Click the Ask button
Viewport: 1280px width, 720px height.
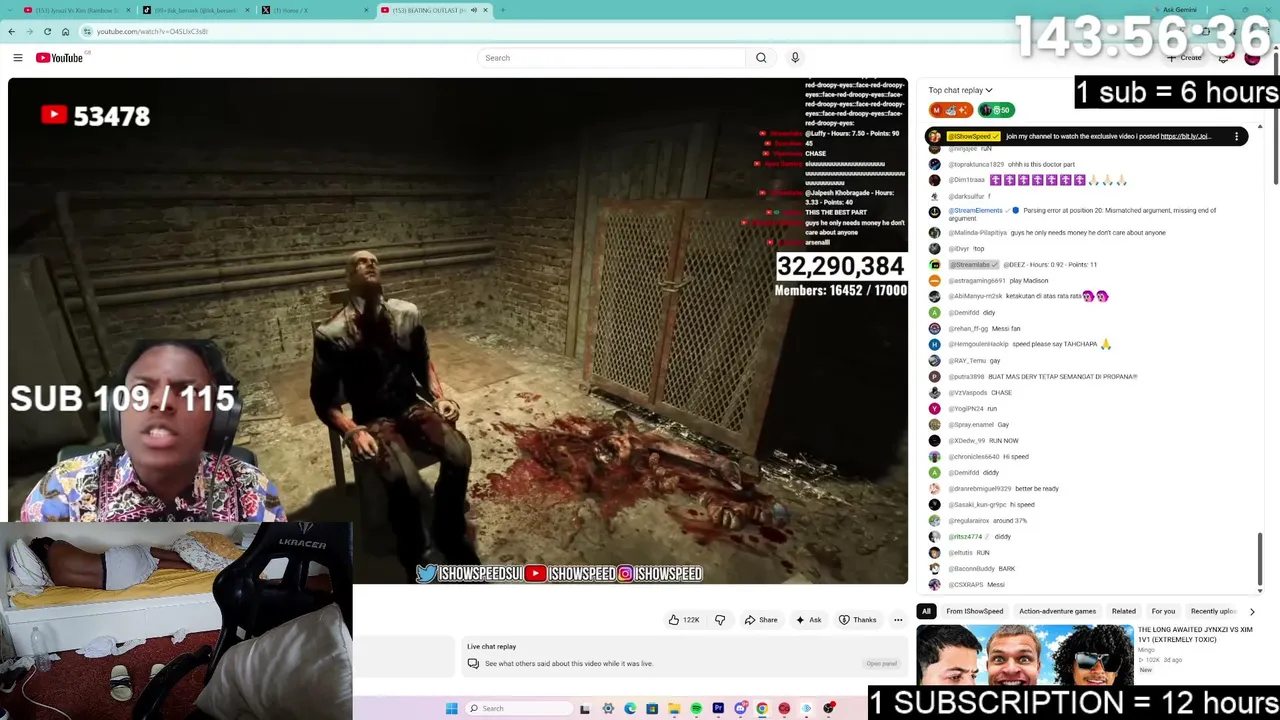tap(808, 620)
